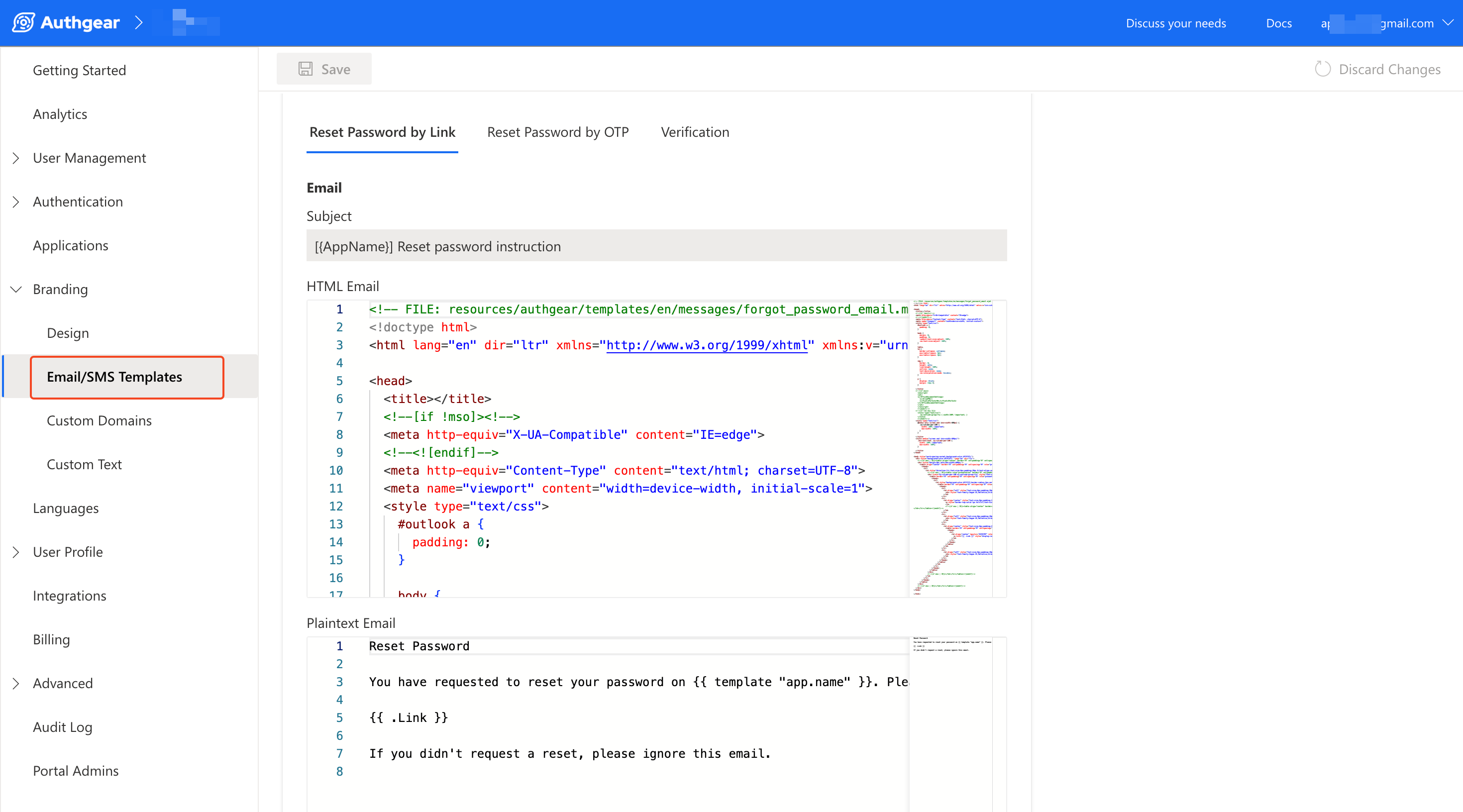Expand the User Profile section

16,552
